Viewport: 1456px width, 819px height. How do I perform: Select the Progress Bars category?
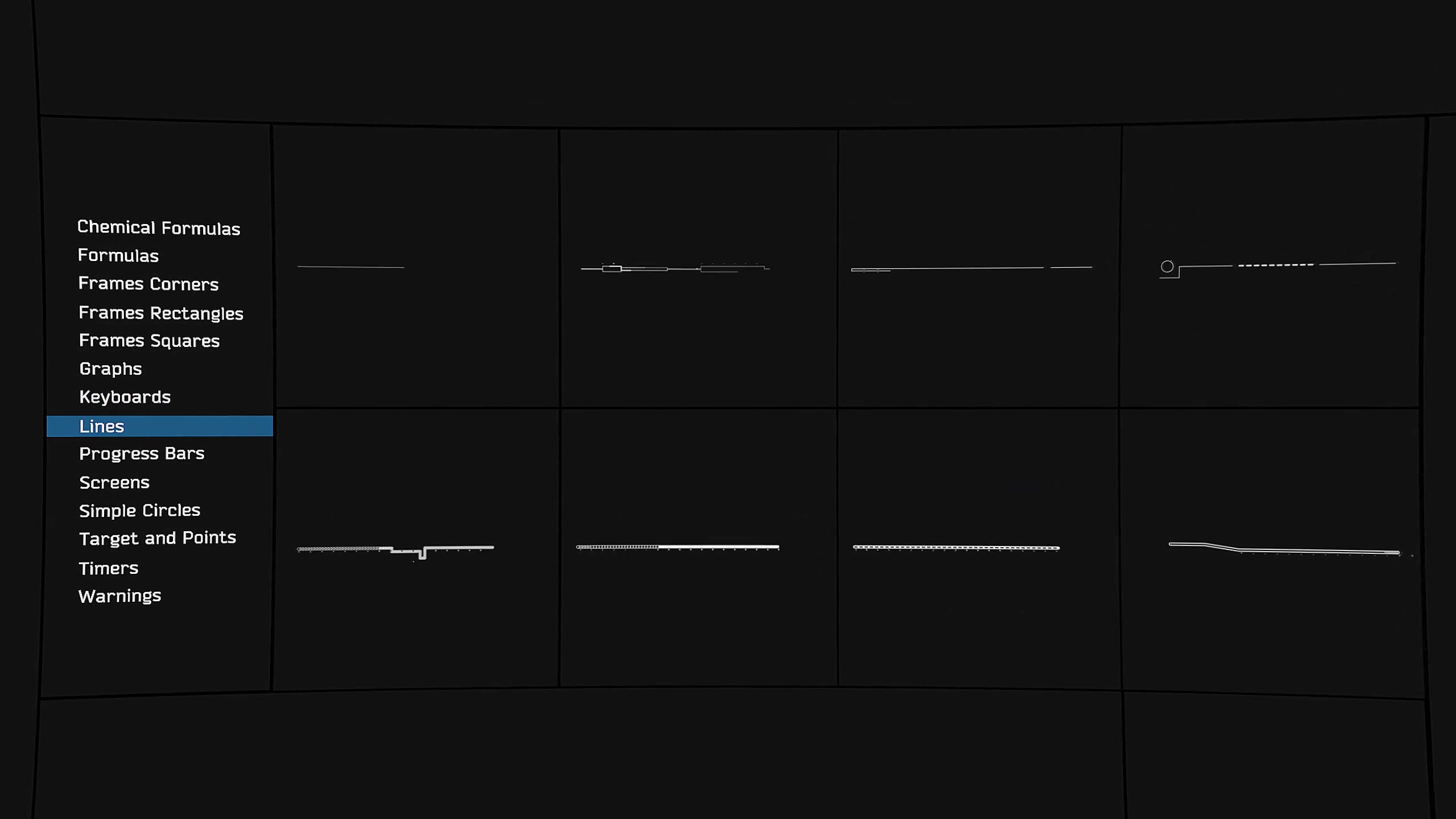[141, 453]
